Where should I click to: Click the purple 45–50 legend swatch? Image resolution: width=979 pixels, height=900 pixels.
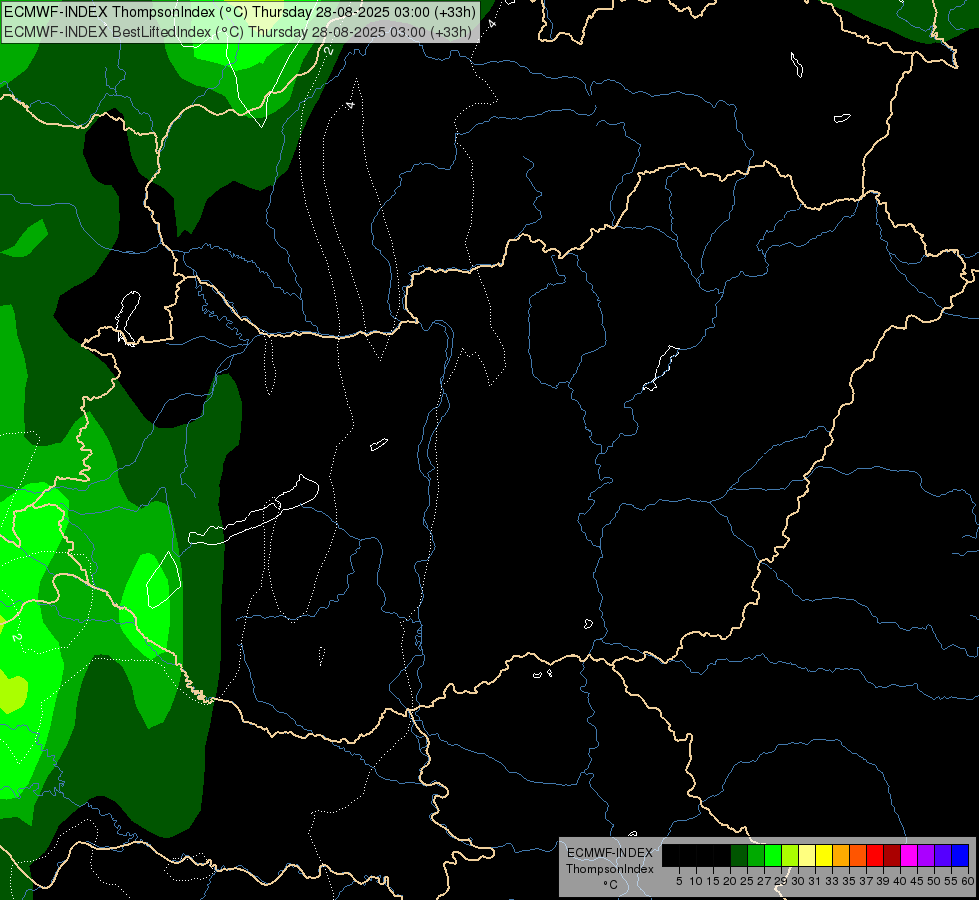pos(926,855)
